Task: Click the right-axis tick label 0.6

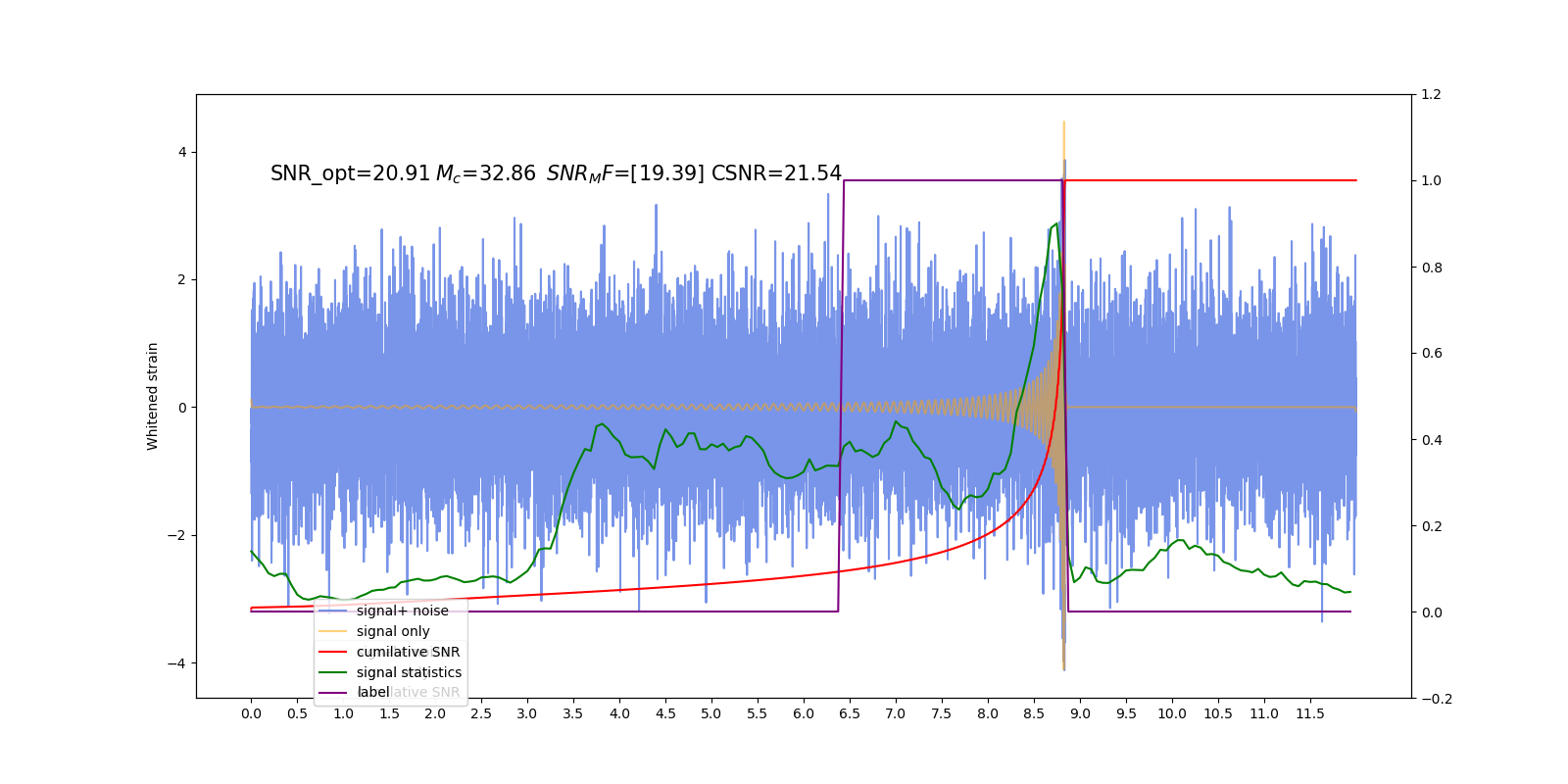Action: click(1431, 354)
